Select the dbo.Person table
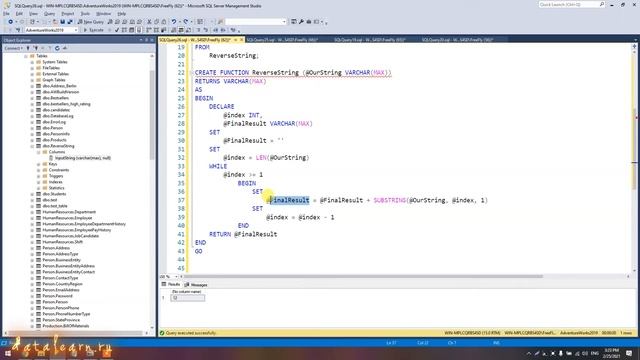The height and width of the screenshot is (360, 640). click(53, 128)
